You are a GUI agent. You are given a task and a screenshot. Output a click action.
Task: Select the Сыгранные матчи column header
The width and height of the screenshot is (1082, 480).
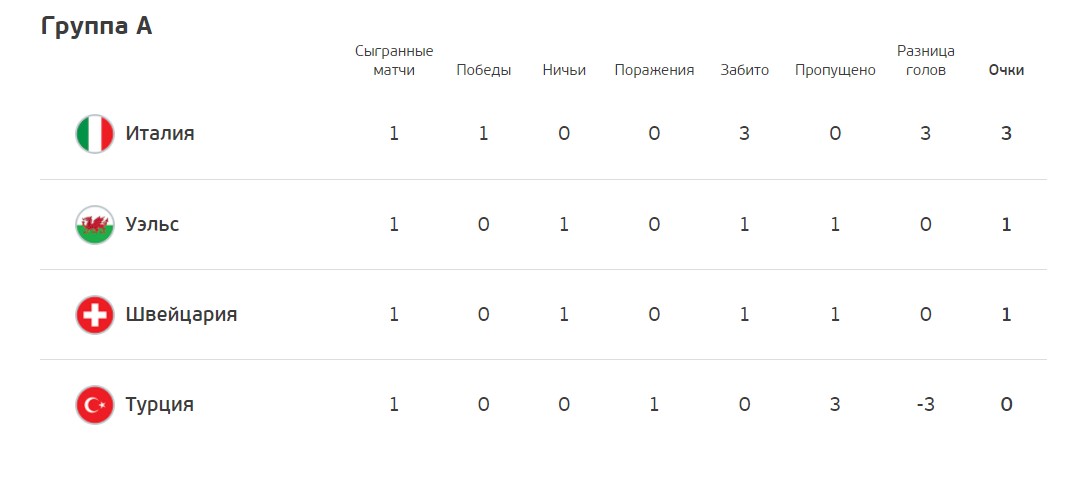click(x=394, y=61)
